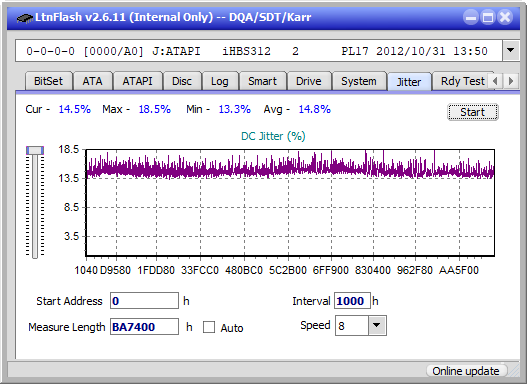The width and height of the screenshot is (527, 384).
Task: Open the ATAPI tab
Action: [137, 81]
